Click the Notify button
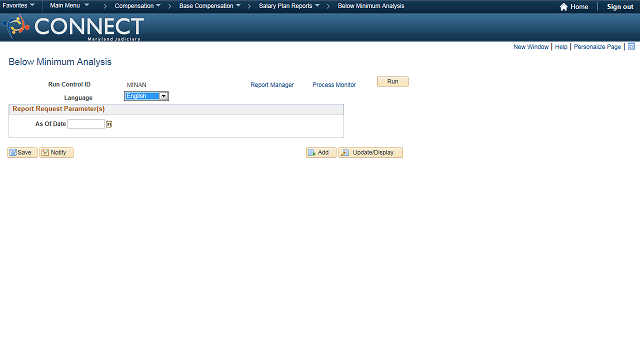The image size is (640, 360). point(56,152)
